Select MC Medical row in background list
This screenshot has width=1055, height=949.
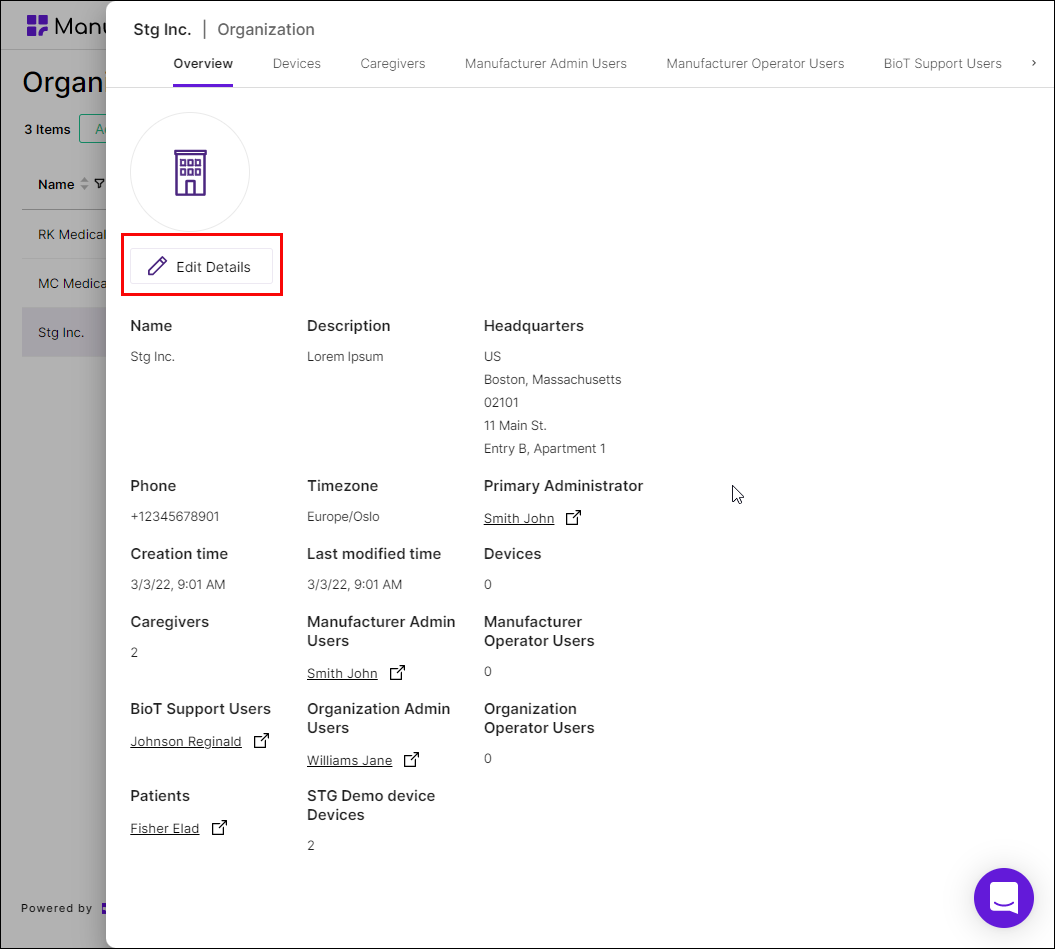click(x=64, y=283)
